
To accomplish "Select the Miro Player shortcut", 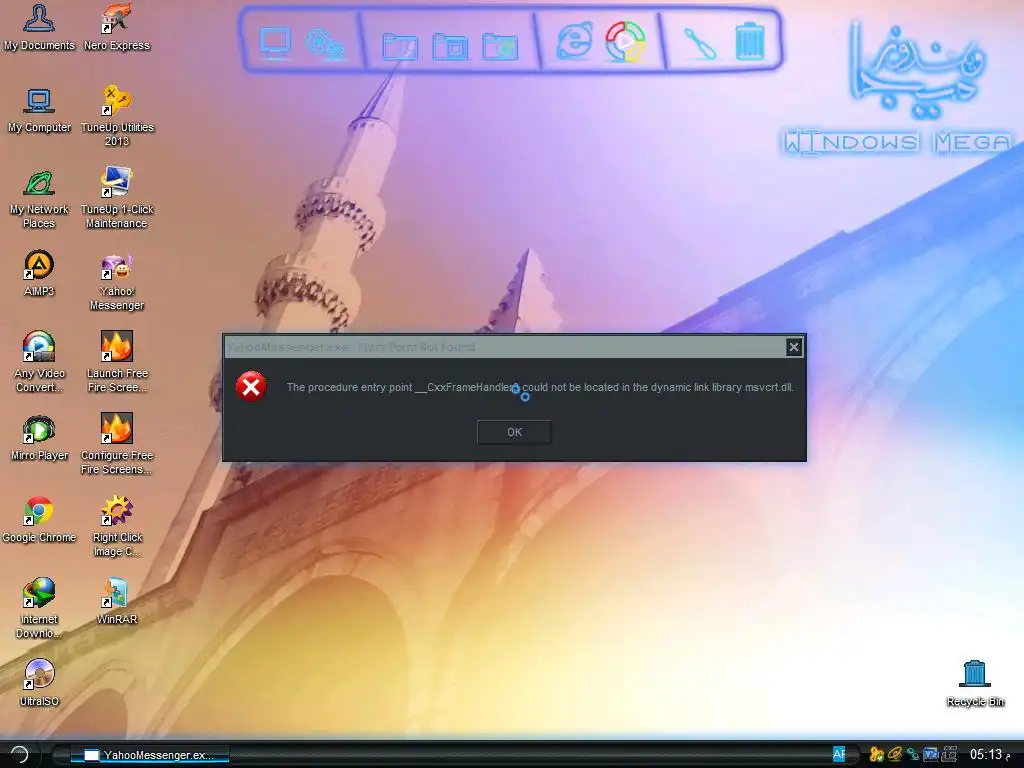I will pos(39,438).
